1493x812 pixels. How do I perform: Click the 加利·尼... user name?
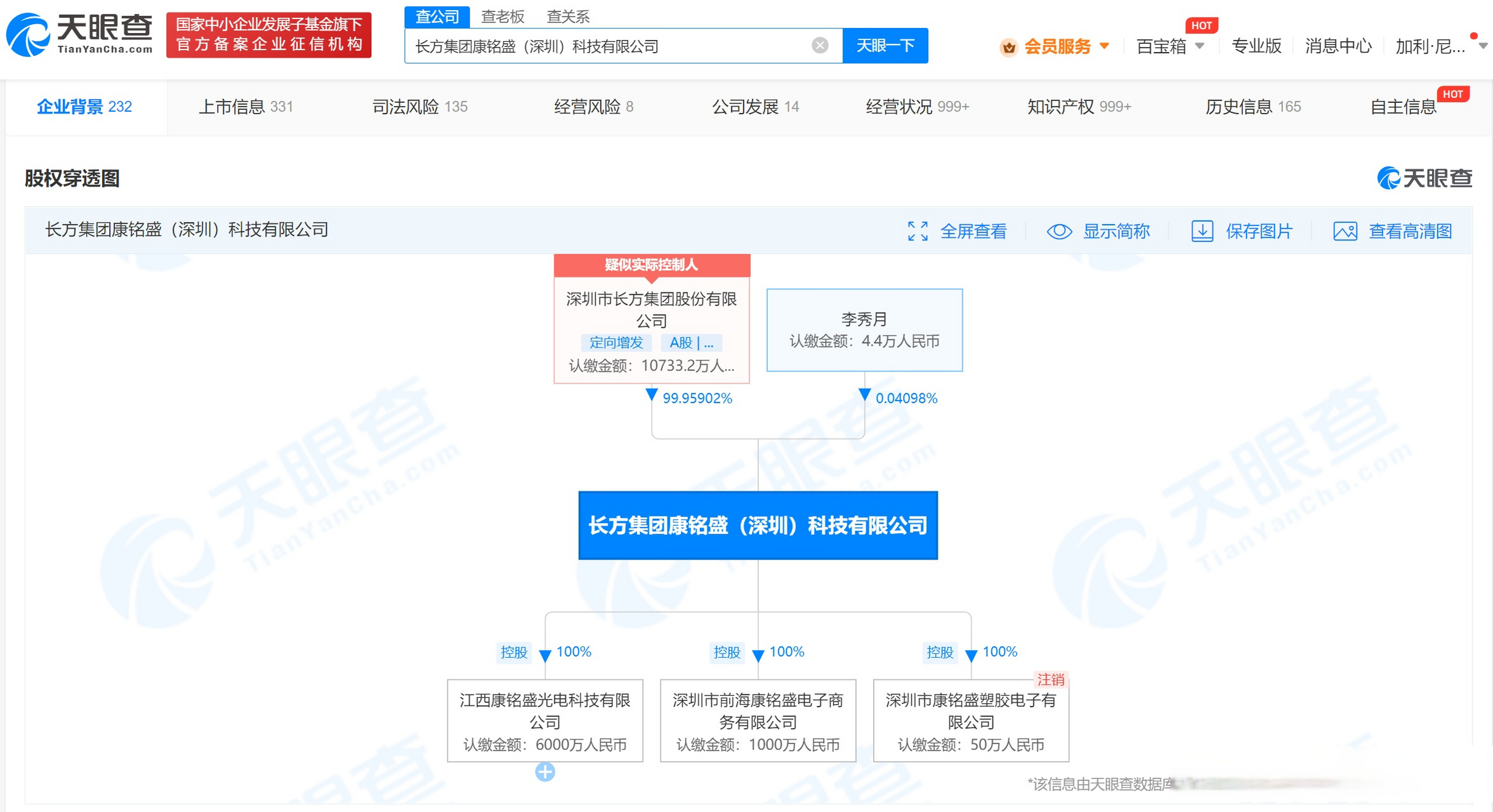pos(1430,46)
